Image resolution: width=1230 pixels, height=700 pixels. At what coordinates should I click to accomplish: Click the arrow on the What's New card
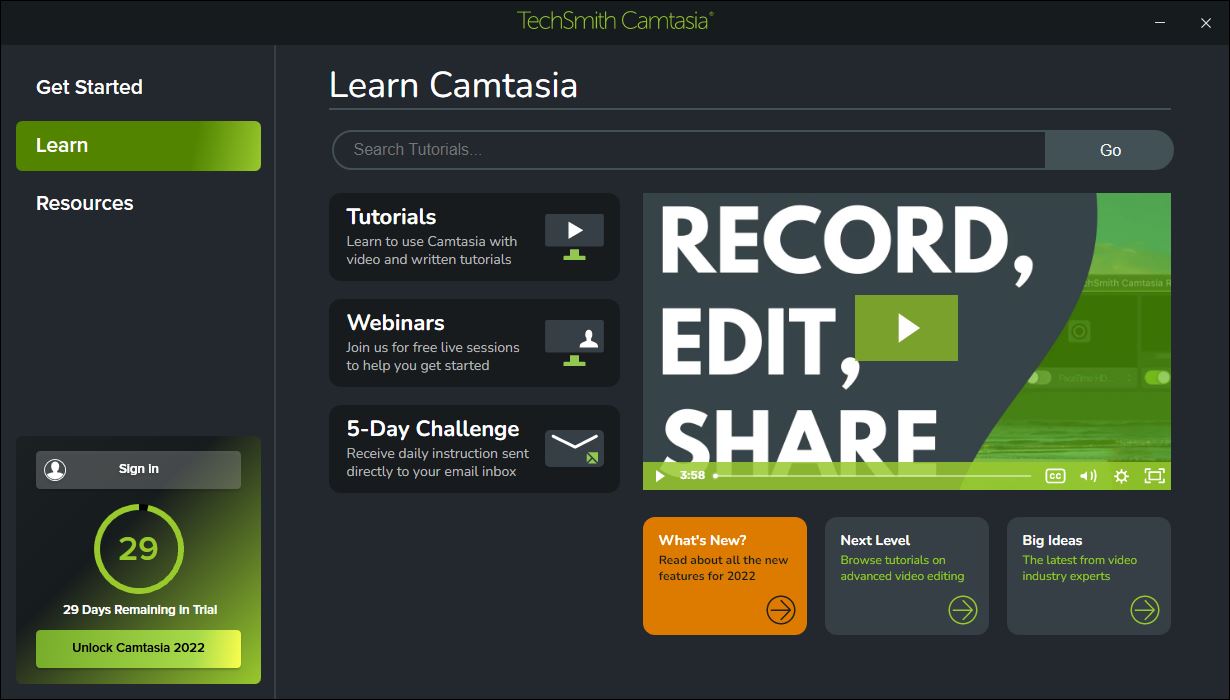tap(781, 609)
